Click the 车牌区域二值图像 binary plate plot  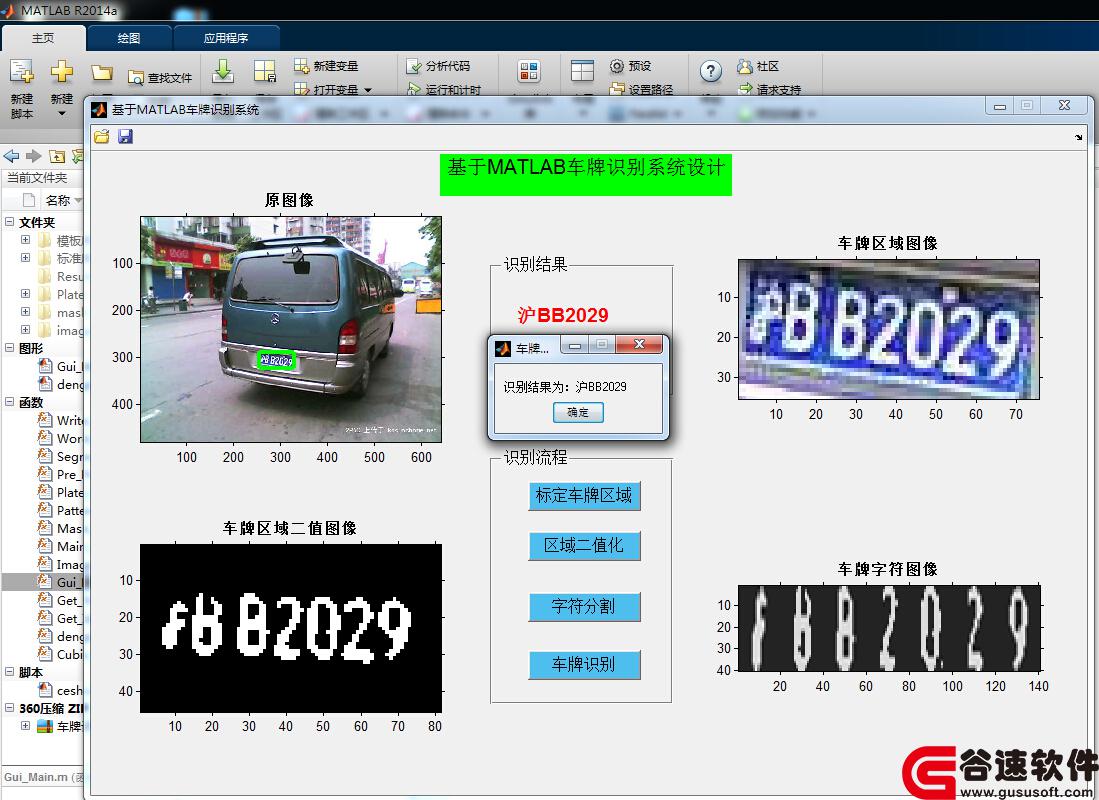(x=291, y=628)
